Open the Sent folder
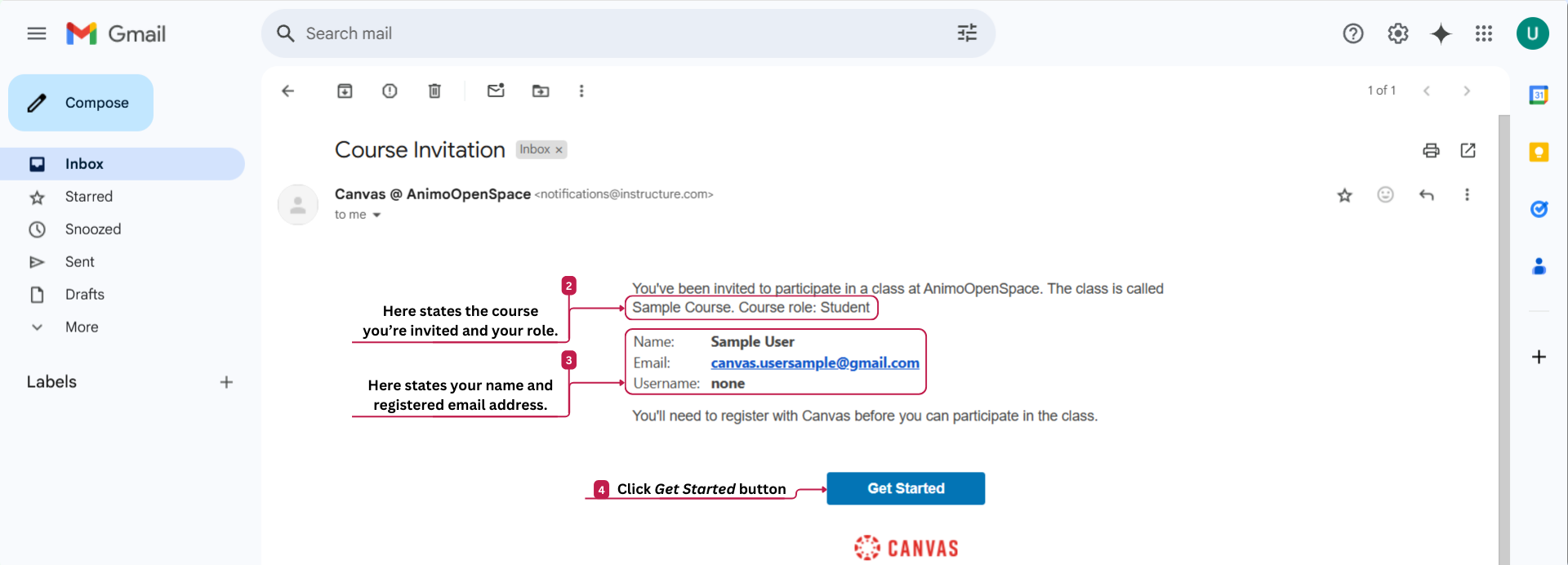 [x=80, y=261]
